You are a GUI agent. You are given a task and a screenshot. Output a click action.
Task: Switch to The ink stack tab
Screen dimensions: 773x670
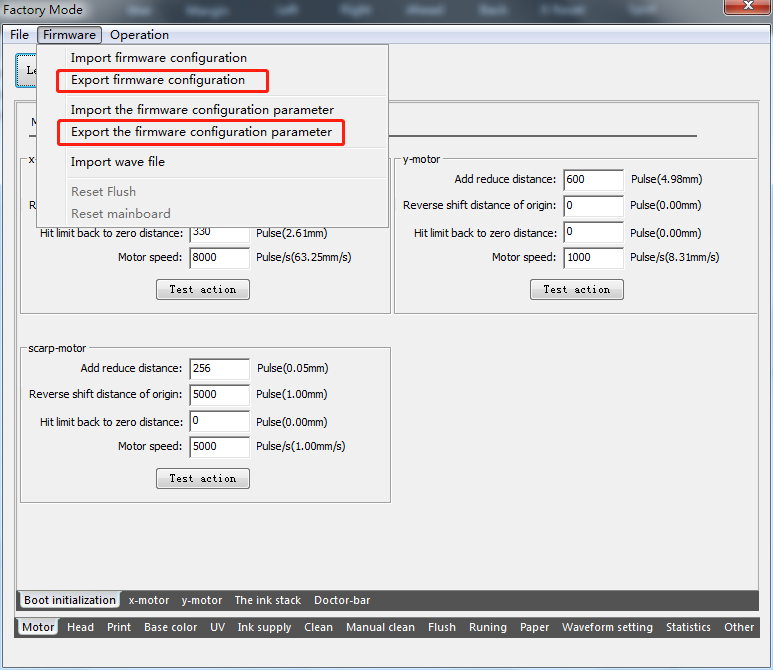267,600
